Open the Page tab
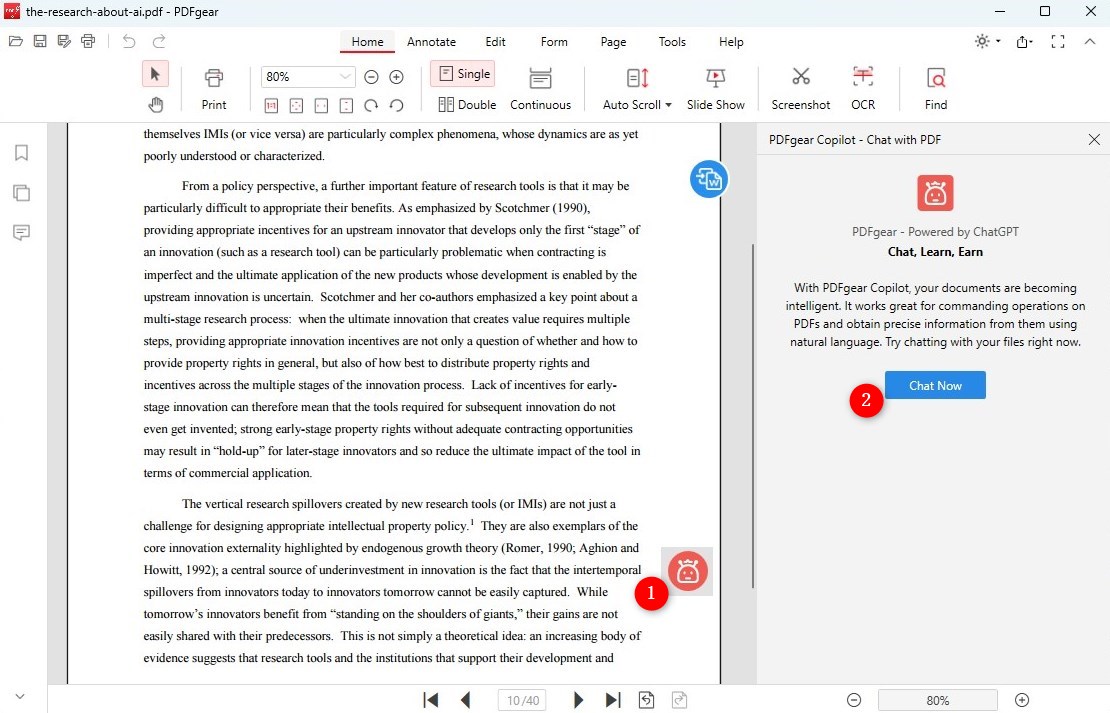 [613, 42]
